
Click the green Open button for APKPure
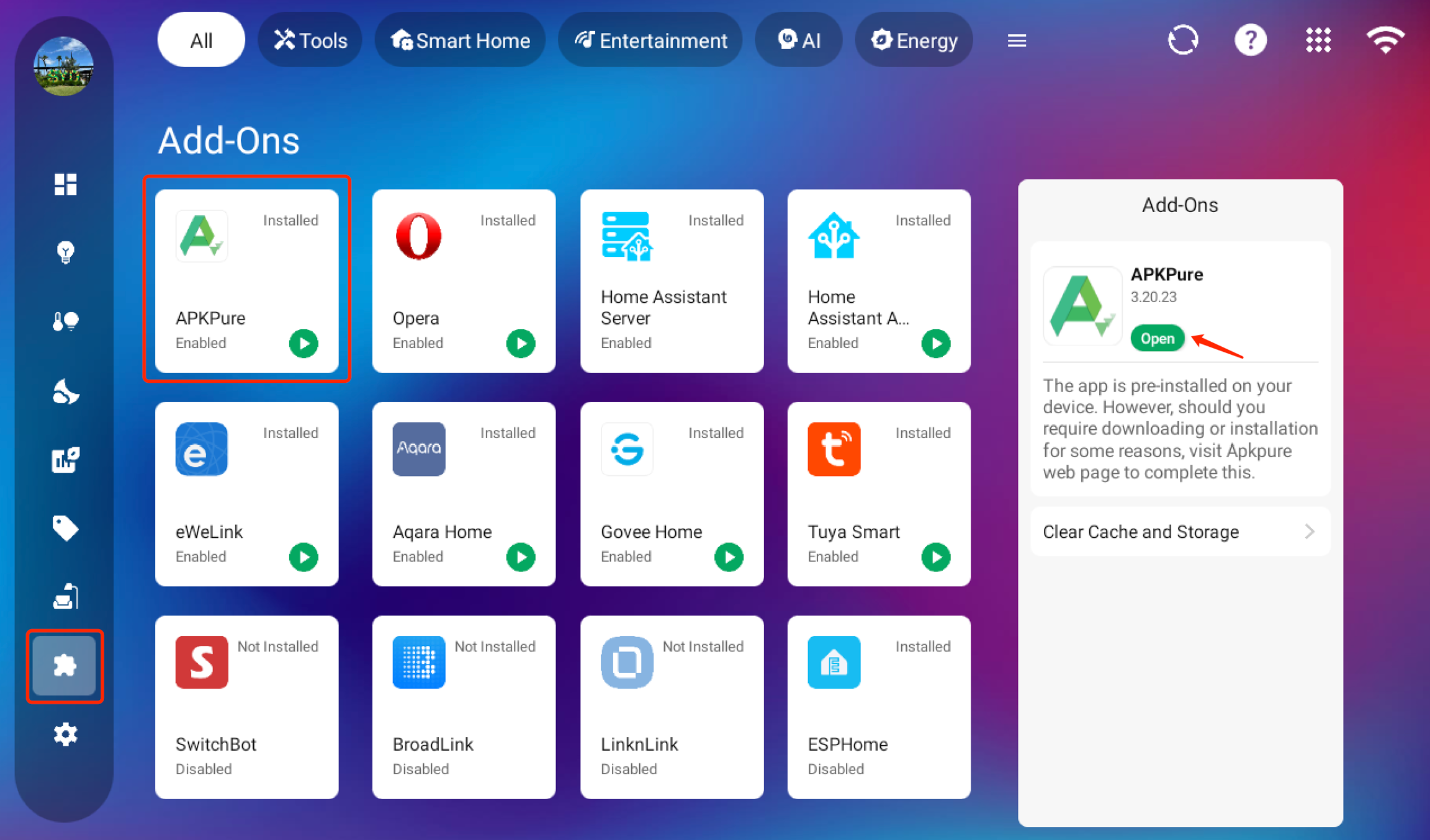point(1157,339)
